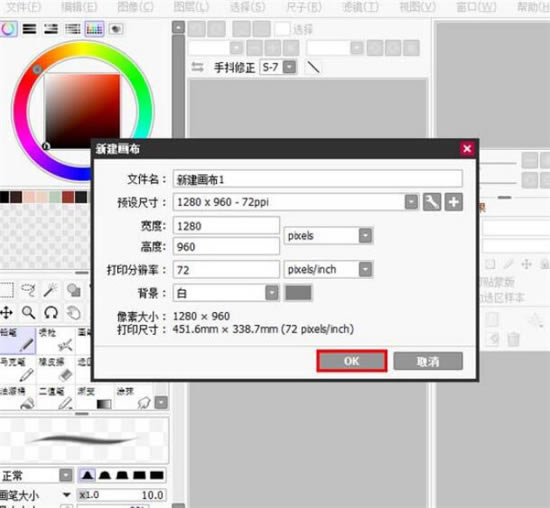The image size is (550, 508).
Task: Choose the 油漆桶 bucket tool
Action: [18, 398]
